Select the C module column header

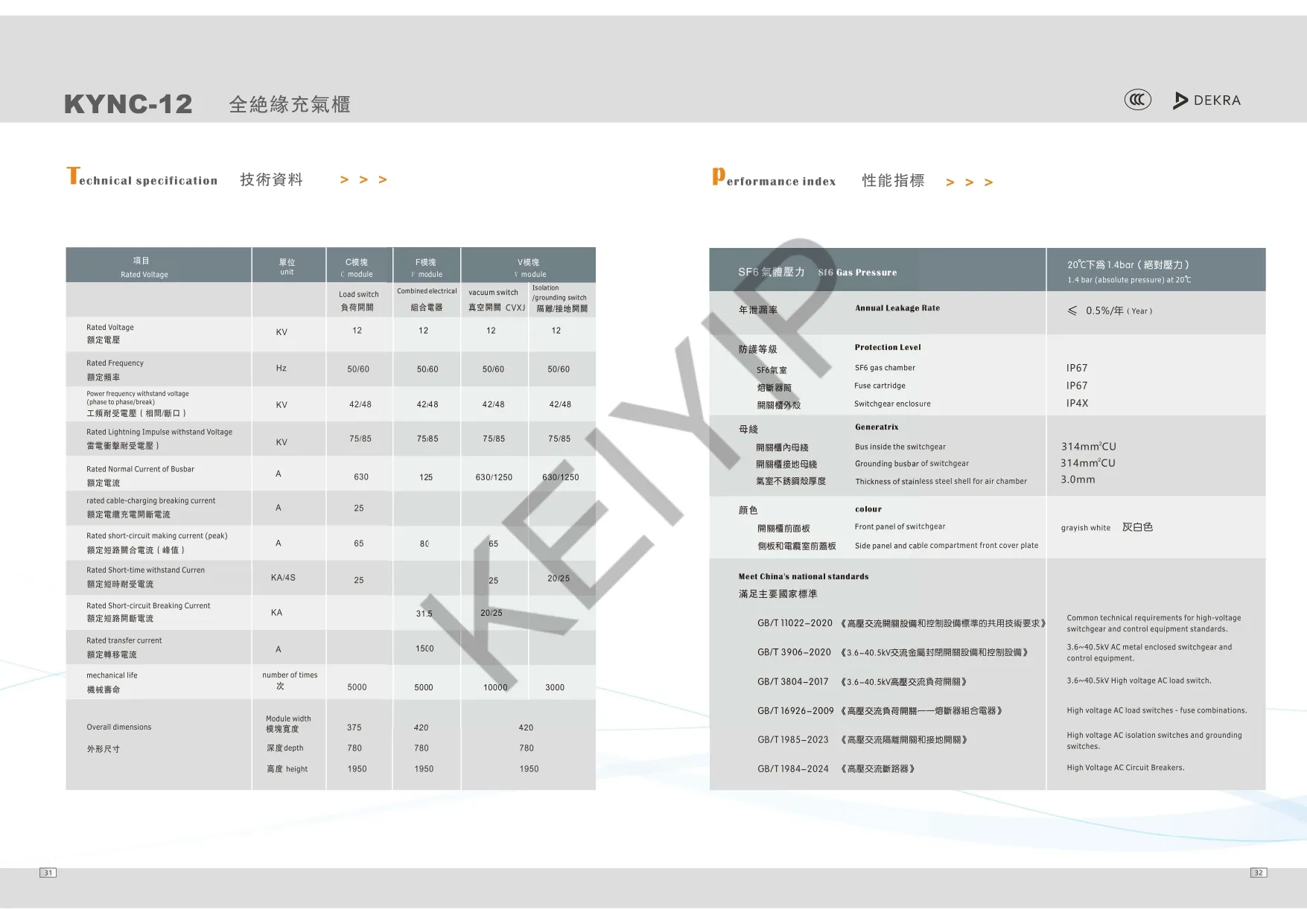(357, 267)
